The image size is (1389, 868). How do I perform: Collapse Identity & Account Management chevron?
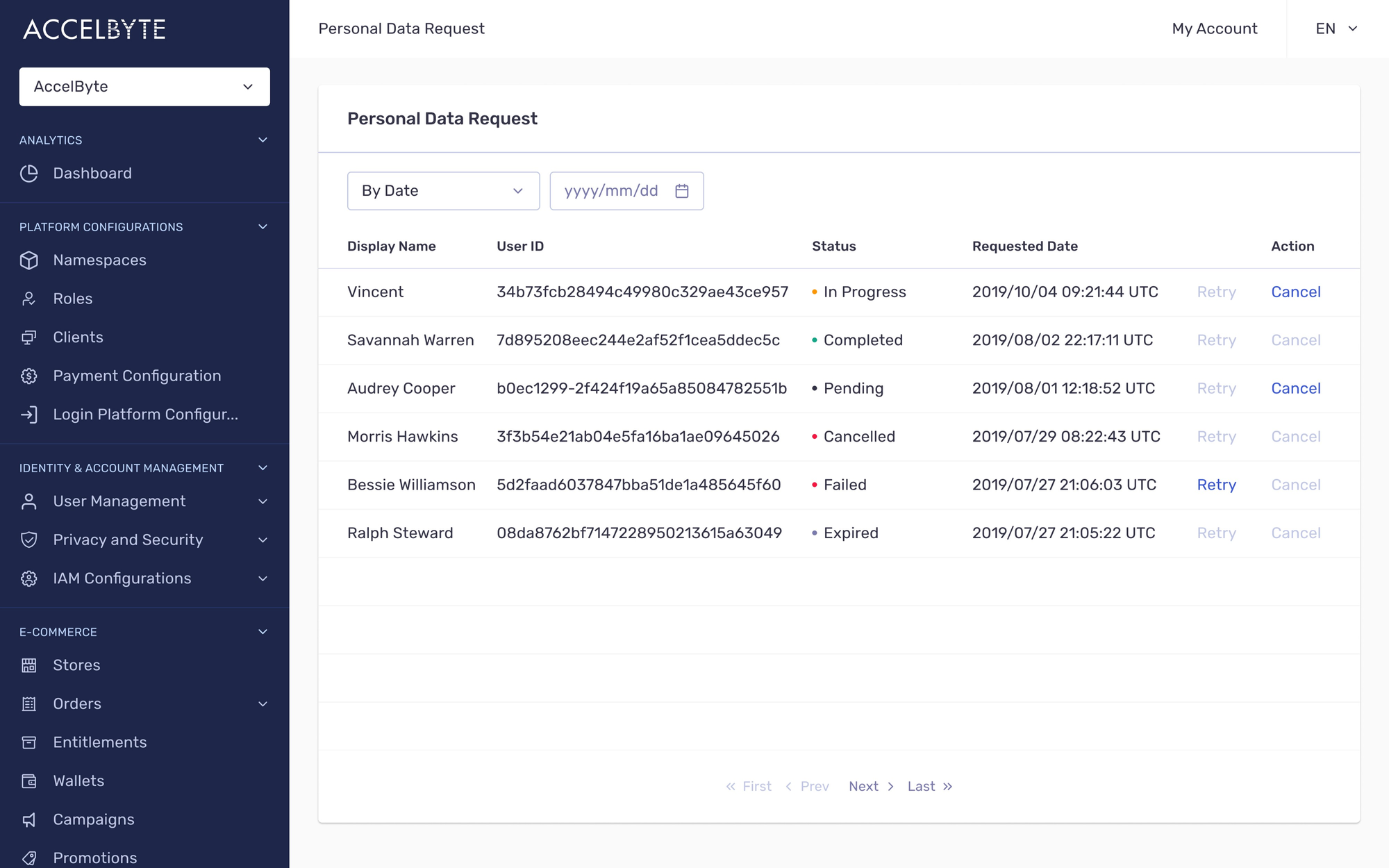263,468
